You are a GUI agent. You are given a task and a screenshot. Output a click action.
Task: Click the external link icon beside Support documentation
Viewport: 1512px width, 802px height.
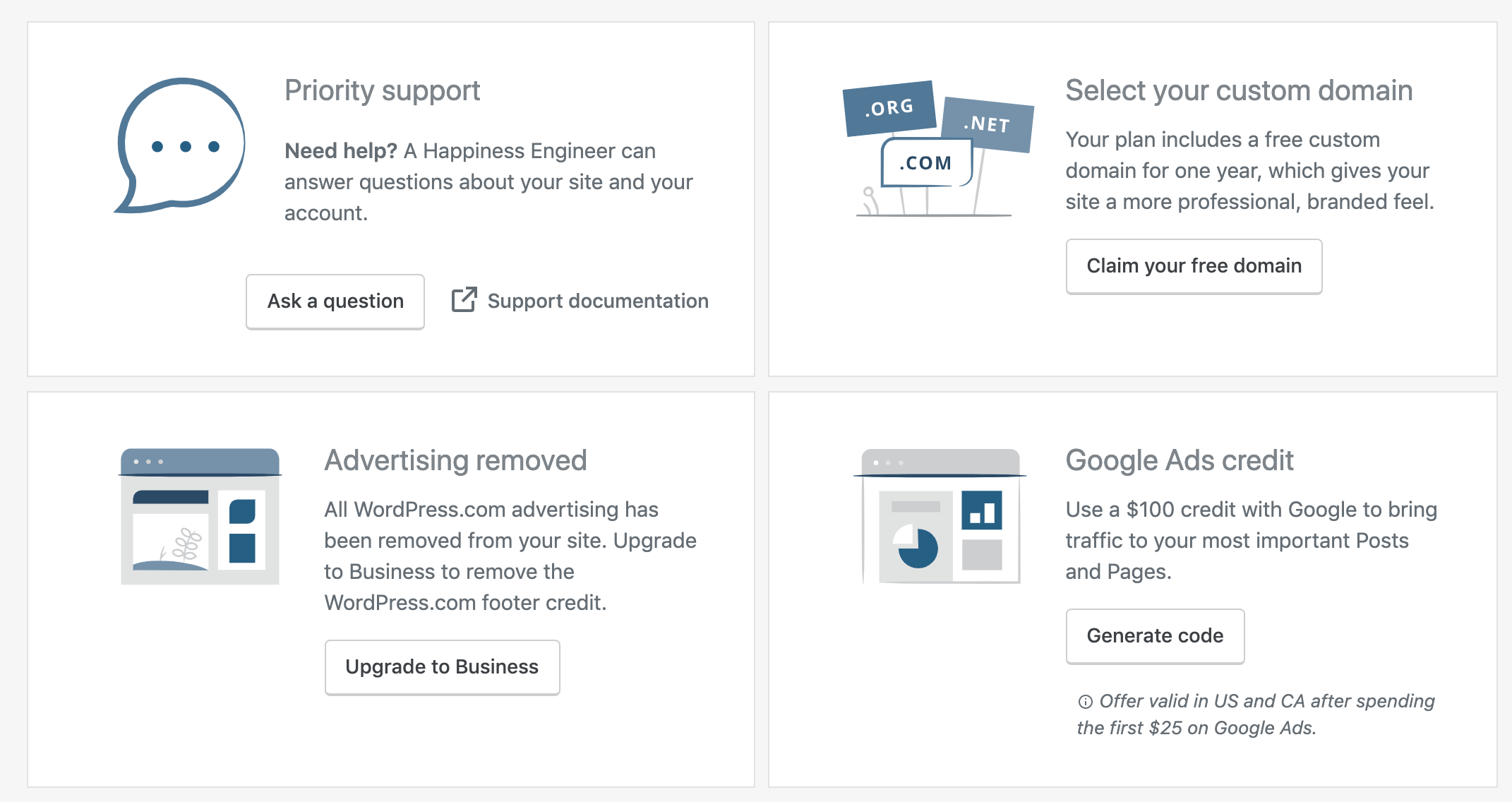[x=464, y=299]
